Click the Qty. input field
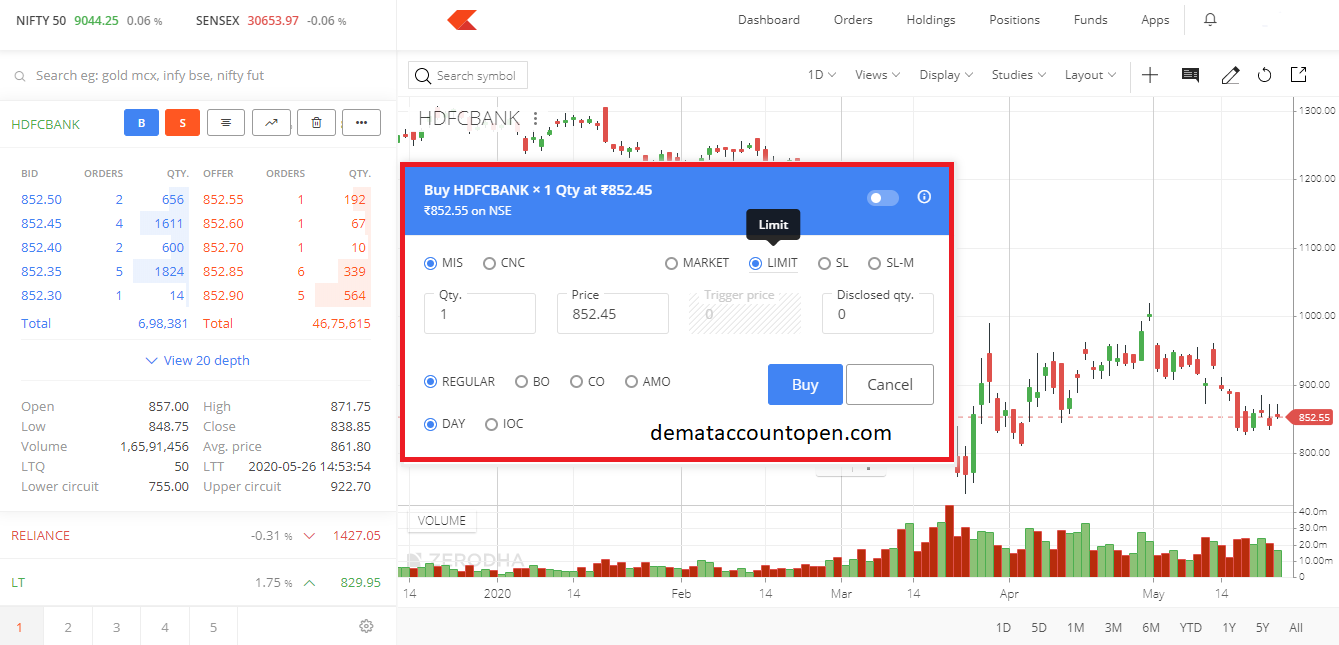Image resolution: width=1339 pixels, height=645 pixels. 480,313
